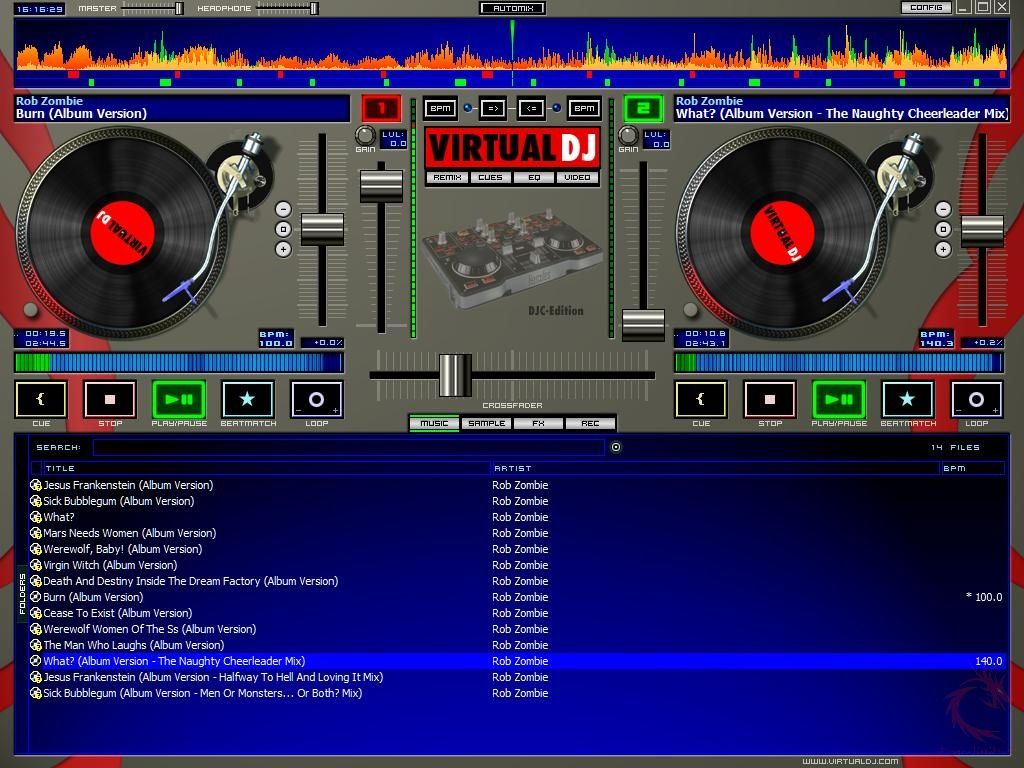
Task: Click the main waveform overview display
Action: tap(512, 54)
